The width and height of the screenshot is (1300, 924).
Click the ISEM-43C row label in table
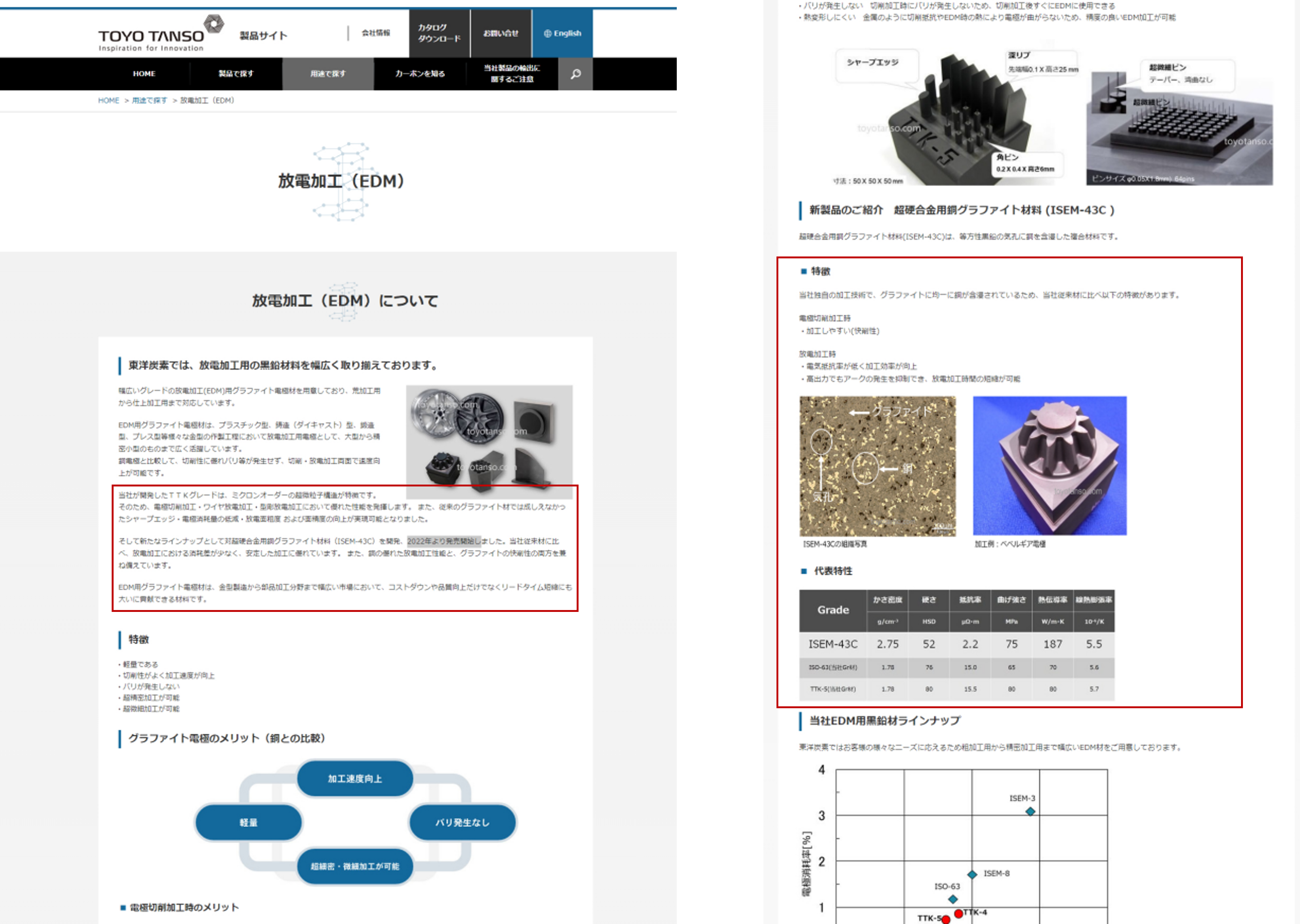[833, 644]
